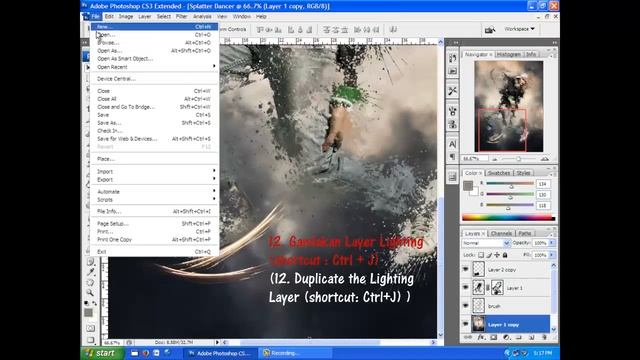The height and width of the screenshot is (360, 640).
Task: Open the Workspace dropdown
Action: click(520, 29)
